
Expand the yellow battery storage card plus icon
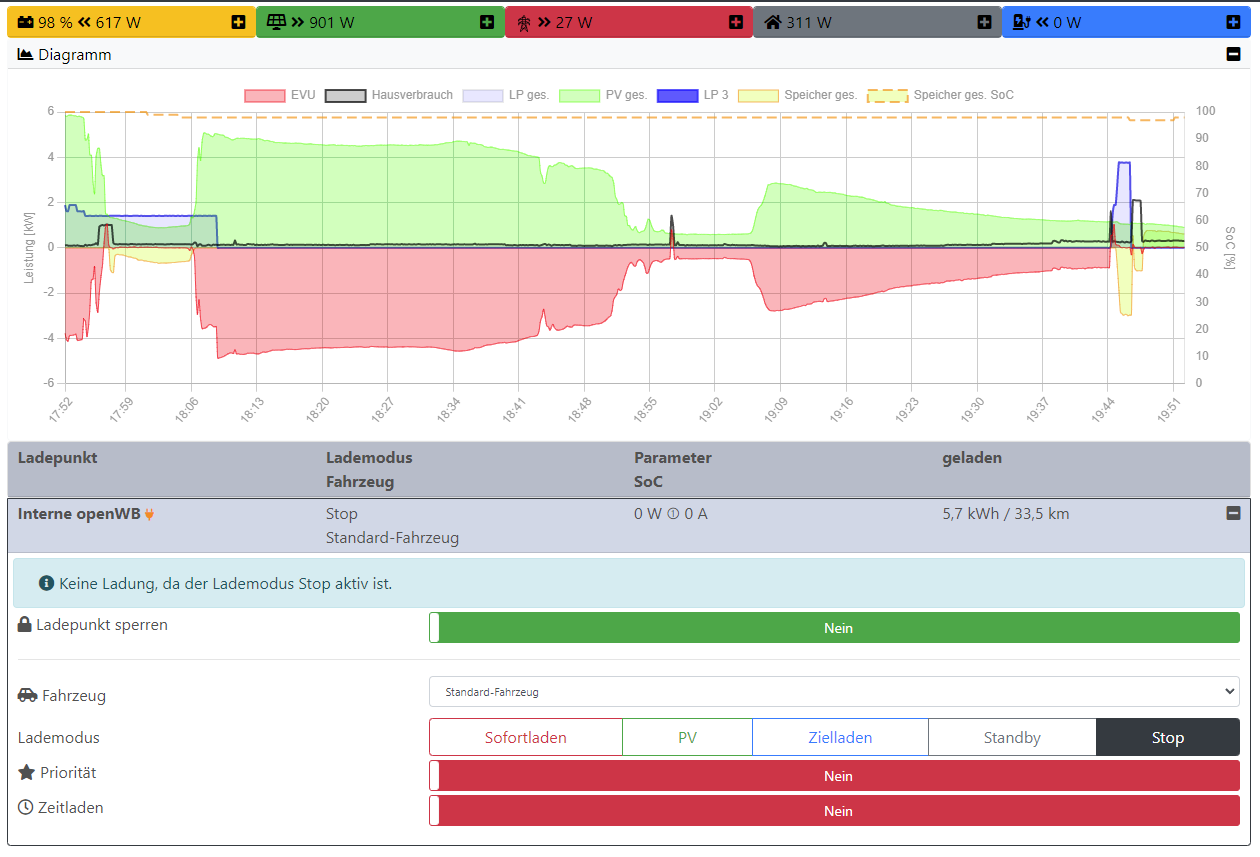pos(238,22)
